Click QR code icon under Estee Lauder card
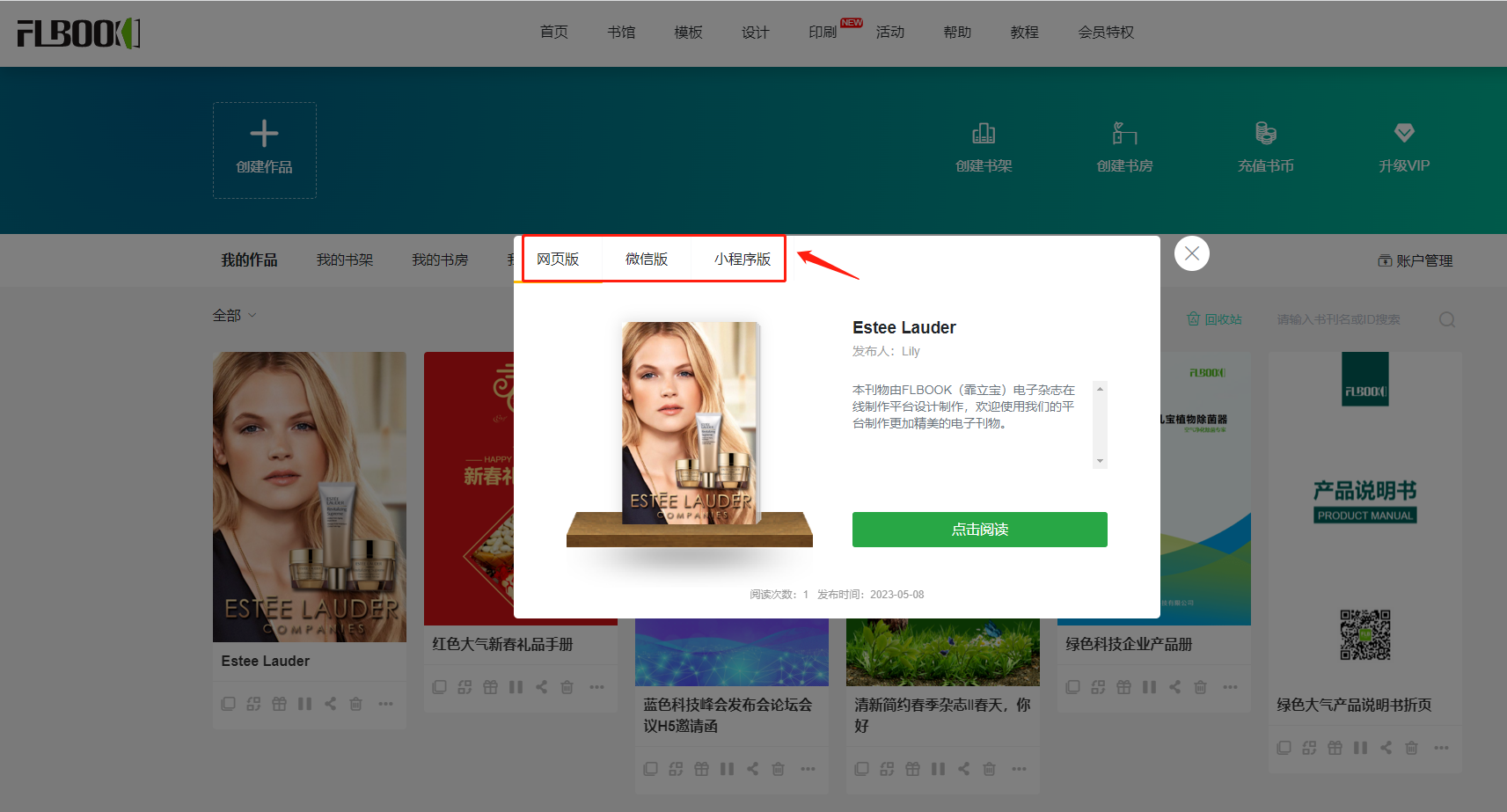Viewport: 1507px width, 812px height. pyautogui.click(x=253, y=704)
